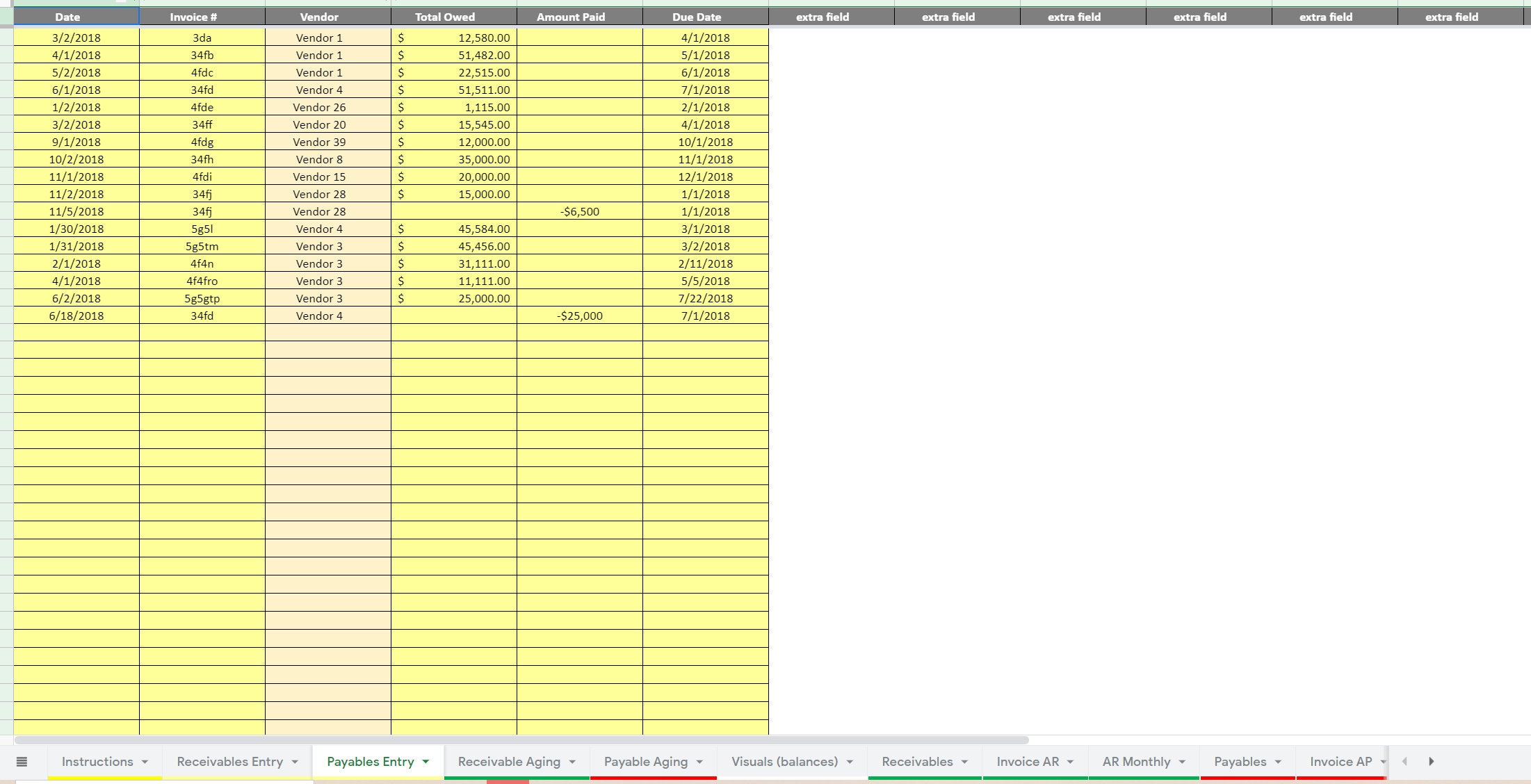Open the all-sheets list menu
1531x784 pixels.
tap(23, 762)
